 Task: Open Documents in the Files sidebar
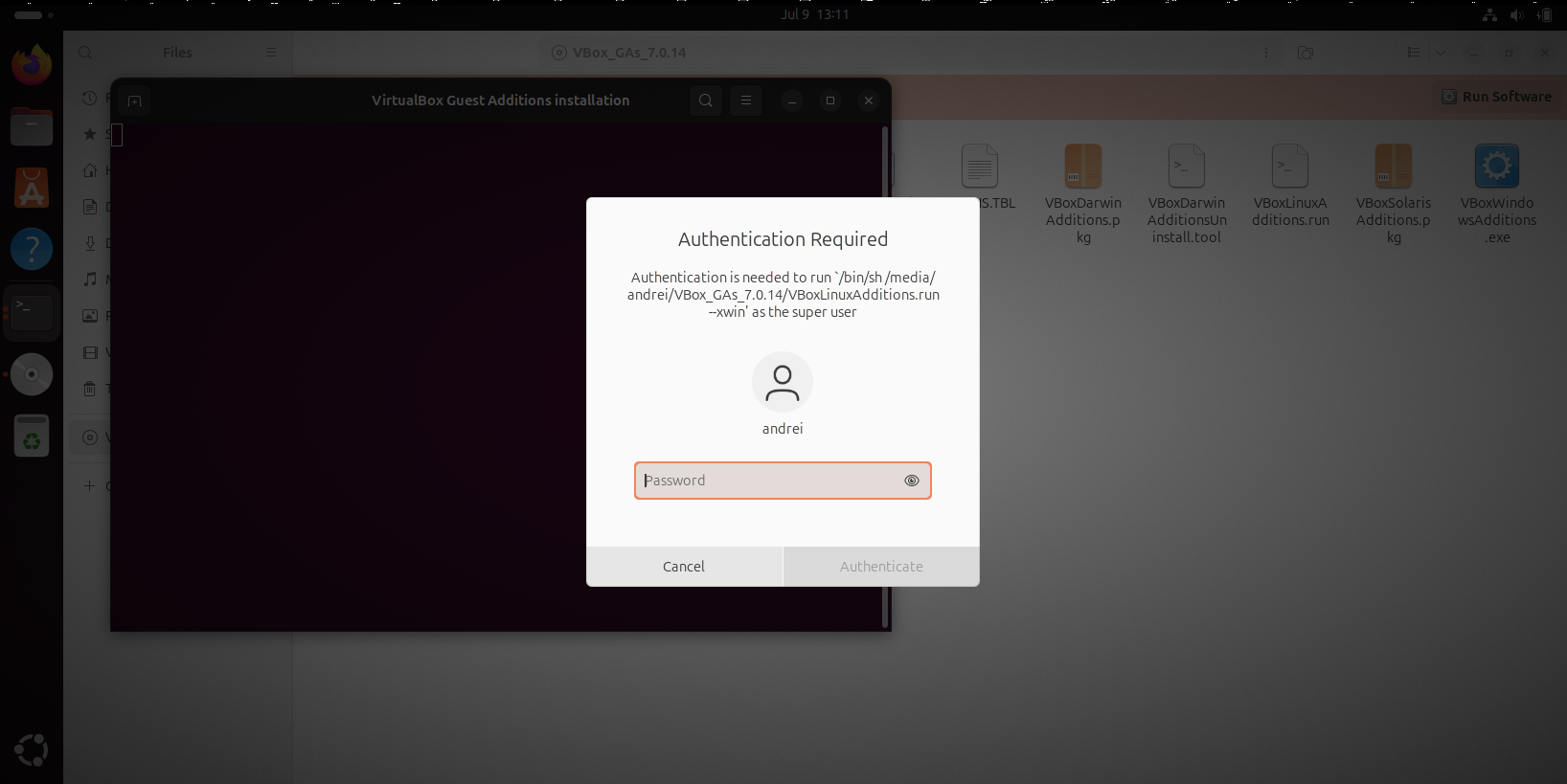point(90,207)
